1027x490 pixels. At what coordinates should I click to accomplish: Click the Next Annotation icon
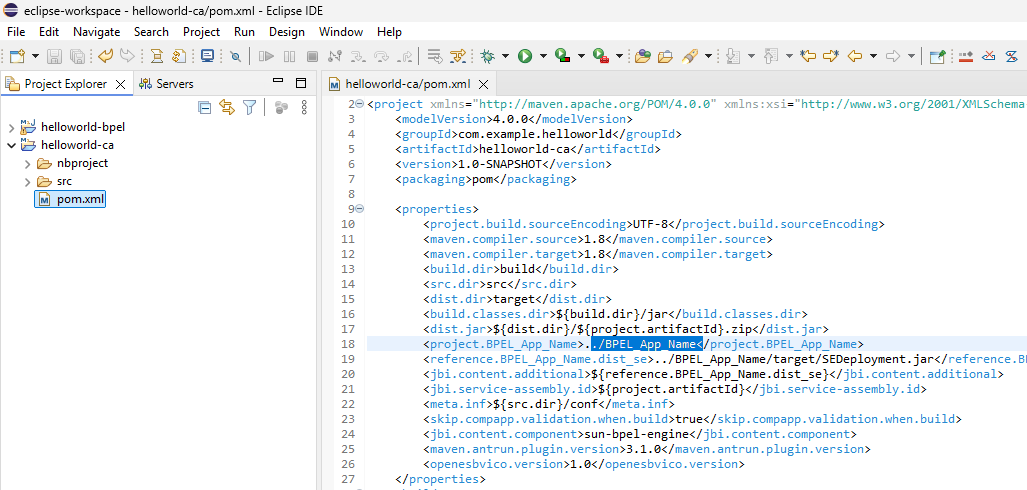point(734,56)
